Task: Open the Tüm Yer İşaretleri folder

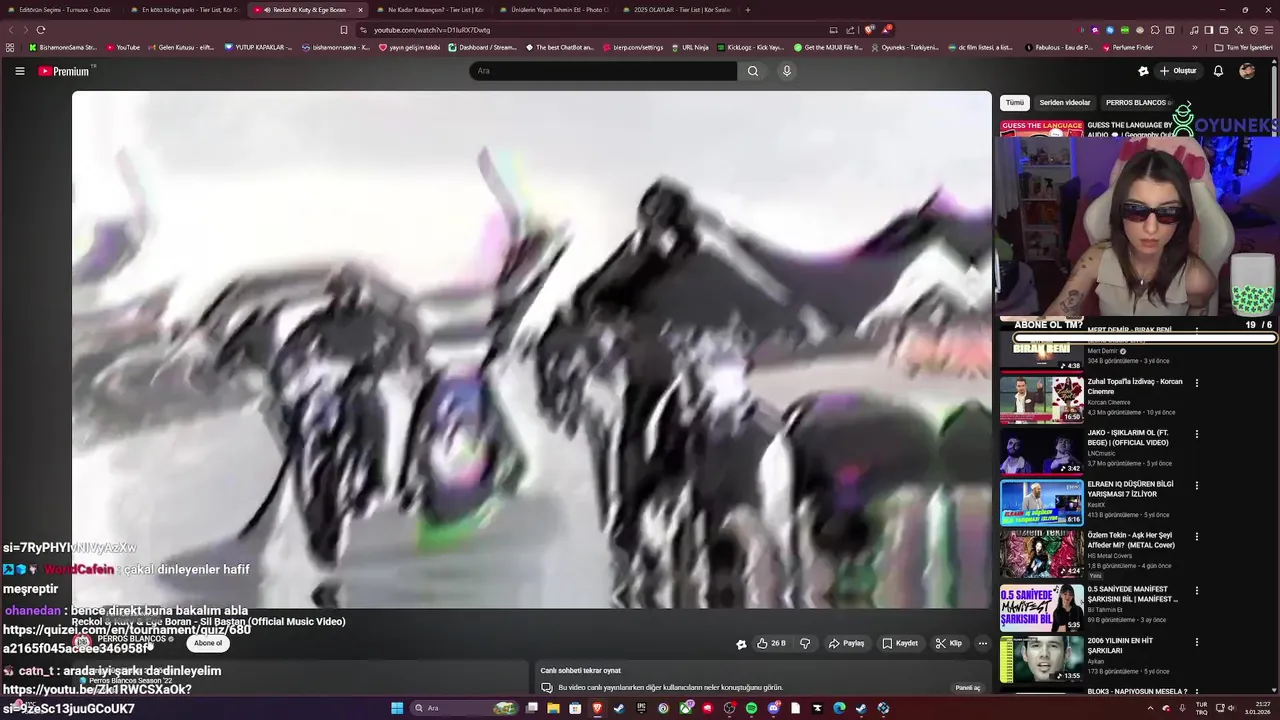Action: [1243, 47]
